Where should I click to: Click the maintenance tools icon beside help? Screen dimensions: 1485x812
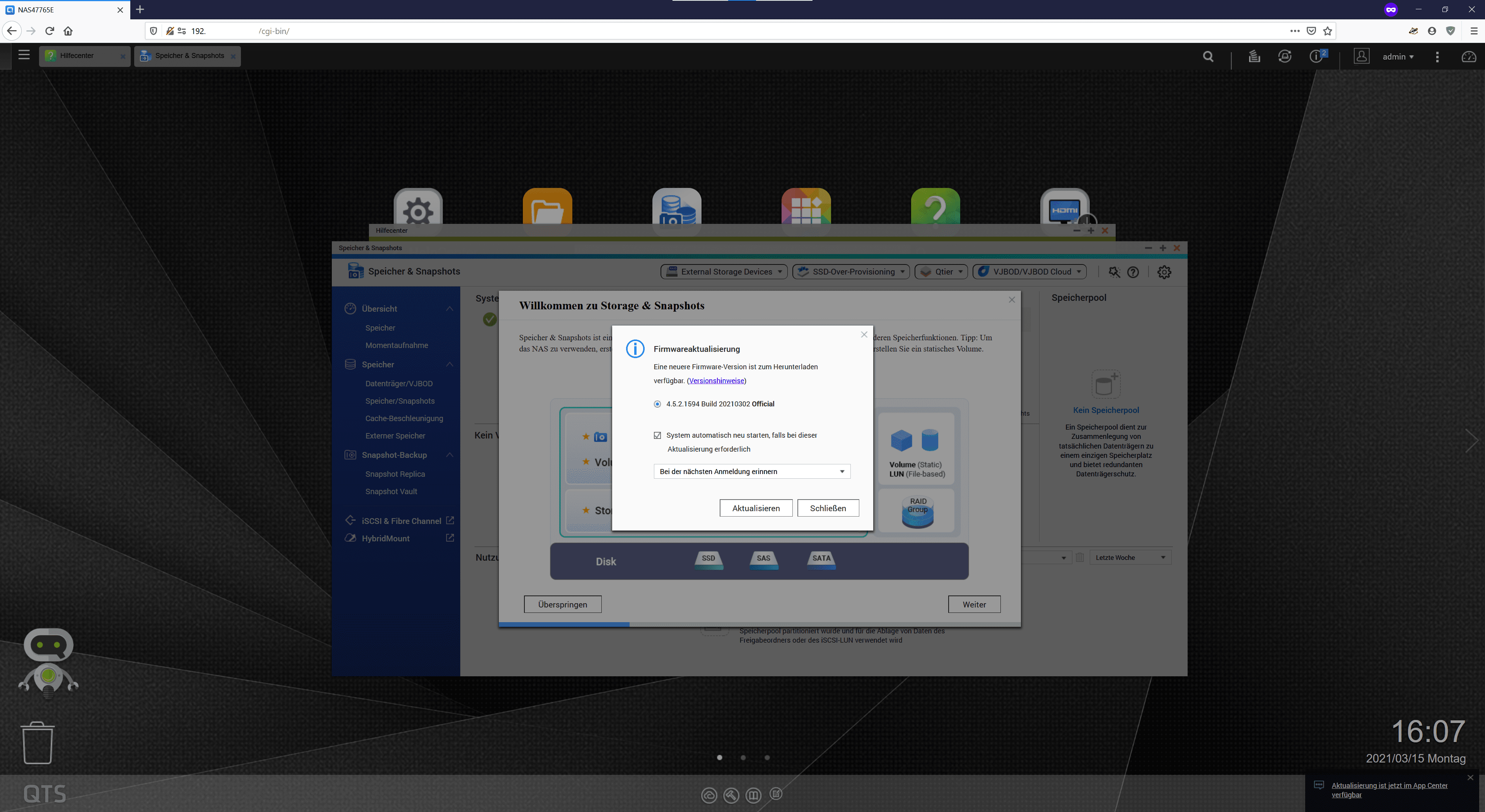pos(1114,272)
